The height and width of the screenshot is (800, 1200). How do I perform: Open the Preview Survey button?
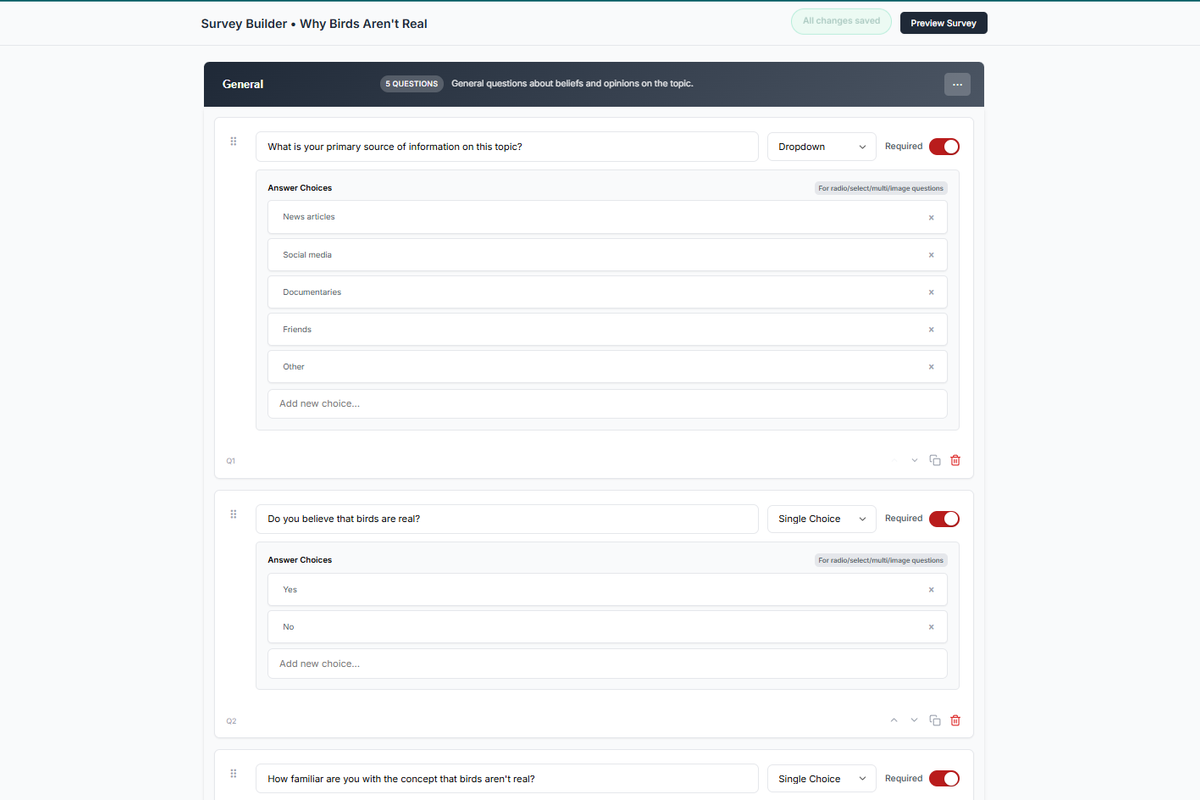[x=943, y=22]
